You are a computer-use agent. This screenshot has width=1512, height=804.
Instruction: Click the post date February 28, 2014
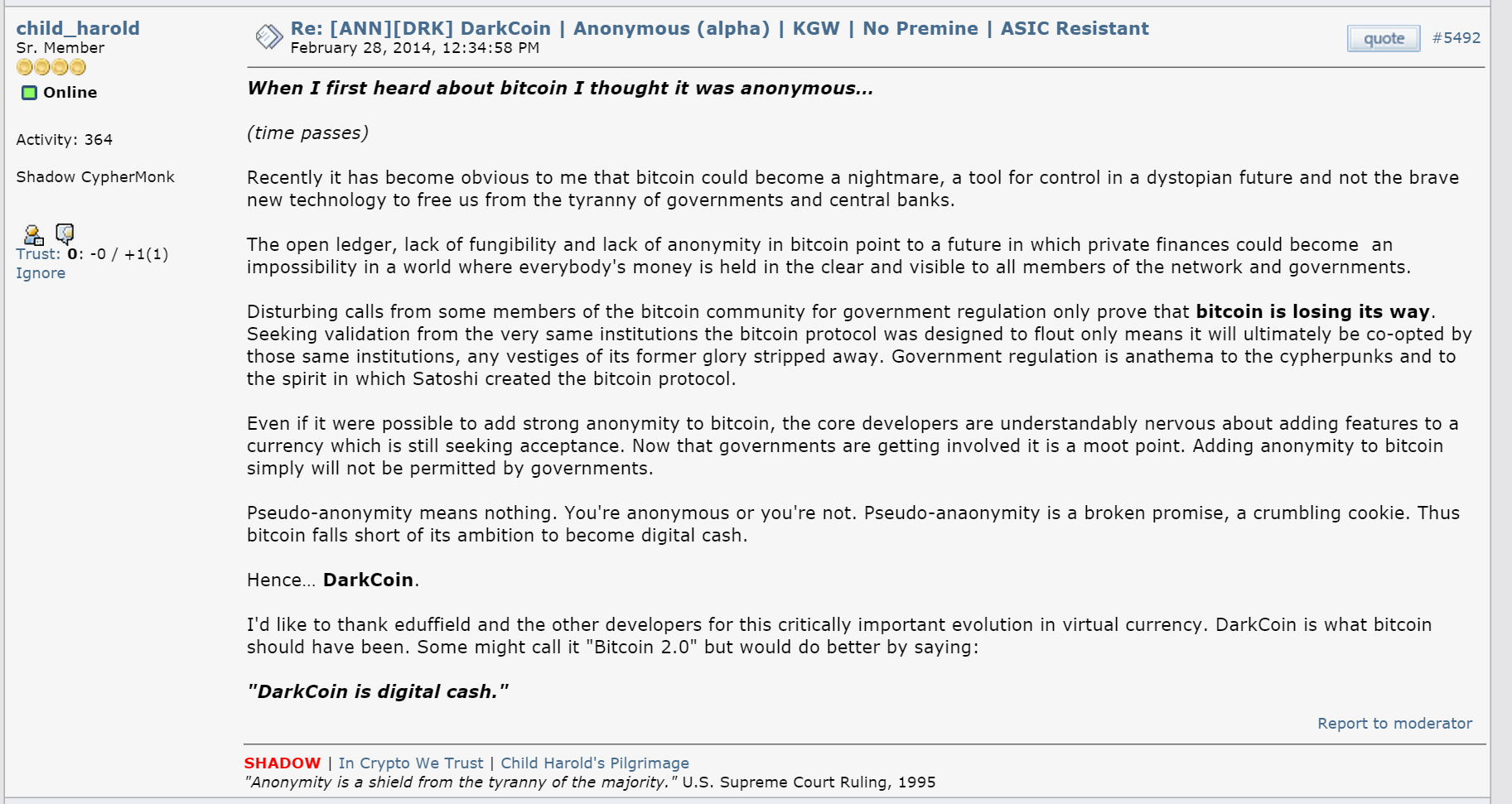point(415,48)
